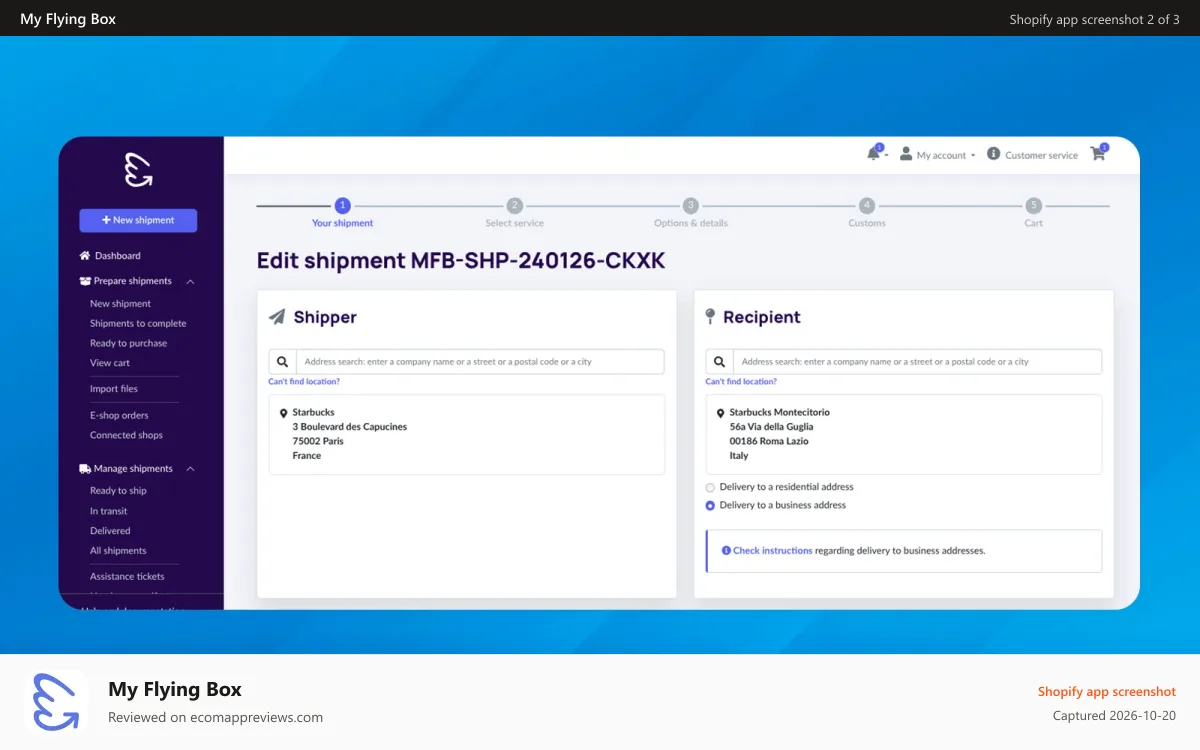Open In transit shipments
The image size is (1200, 750).
coord(109,511)
